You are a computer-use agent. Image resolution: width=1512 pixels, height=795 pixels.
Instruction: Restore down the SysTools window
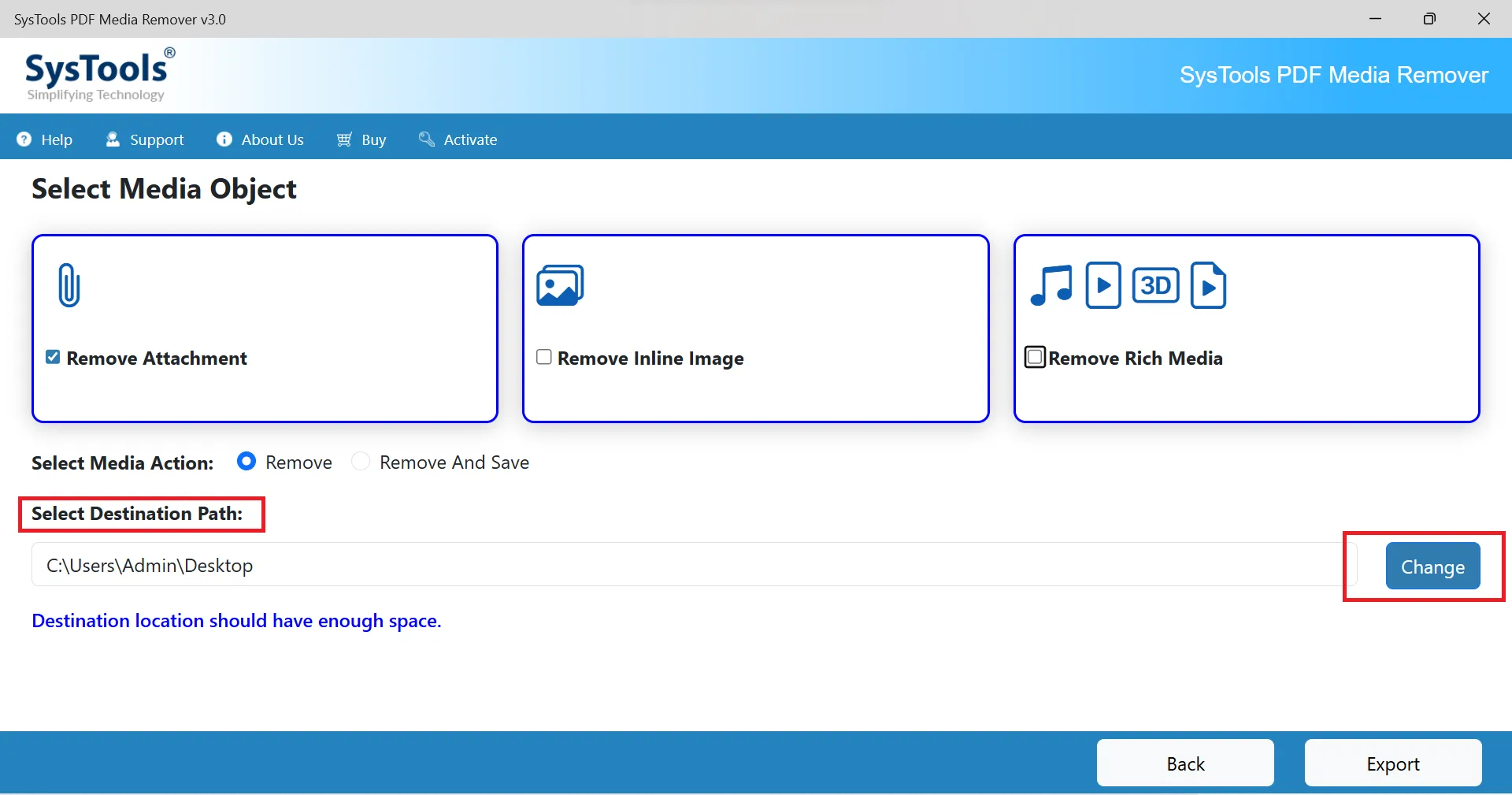1429,19
